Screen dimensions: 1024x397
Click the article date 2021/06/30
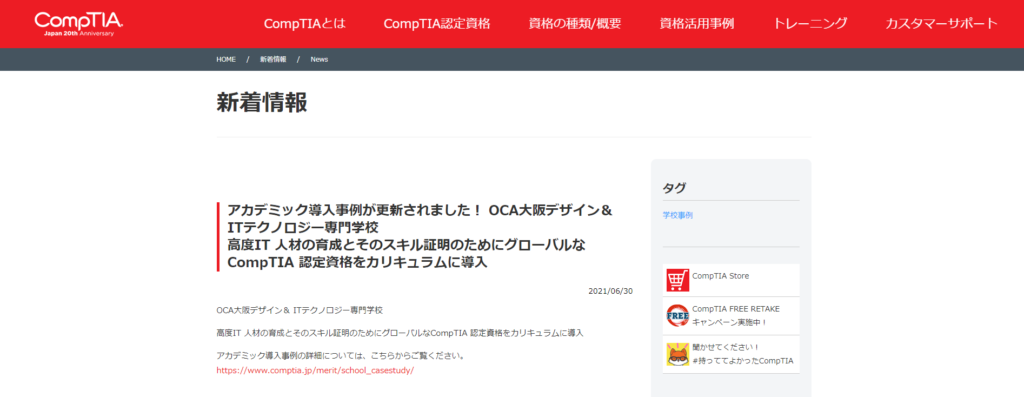point(611,291)
